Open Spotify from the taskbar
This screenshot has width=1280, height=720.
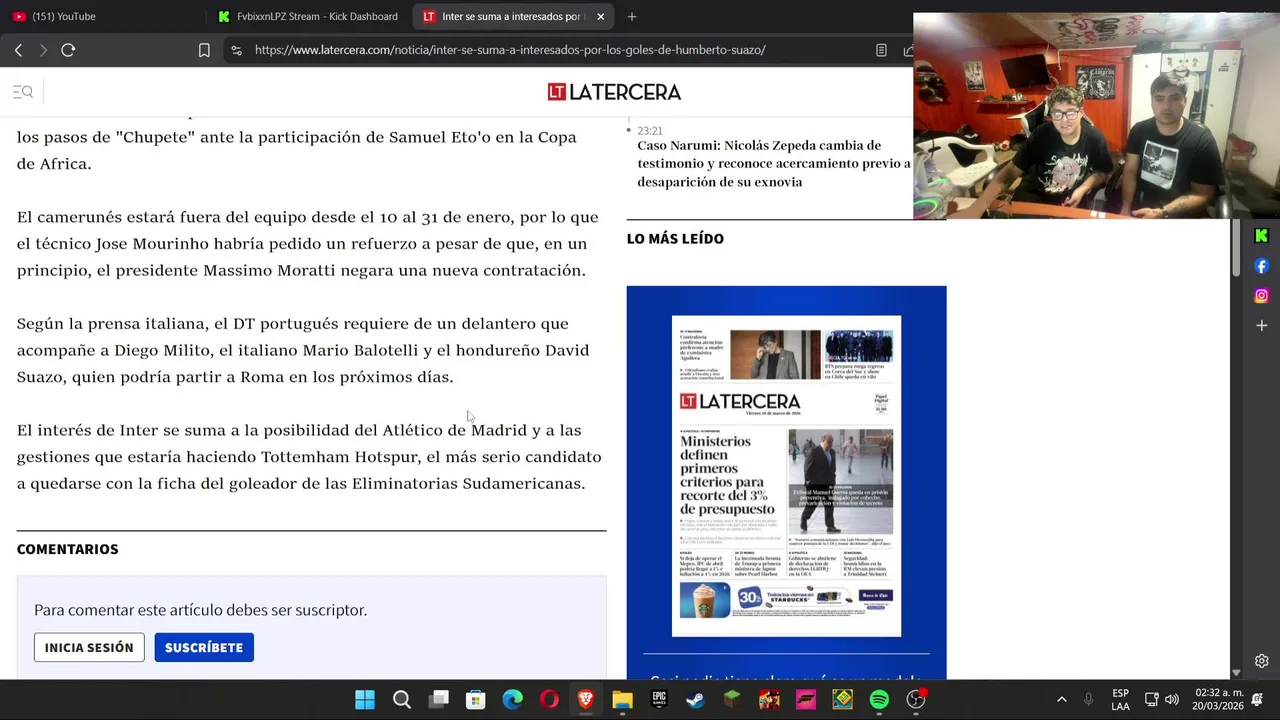tap(879, 700)
